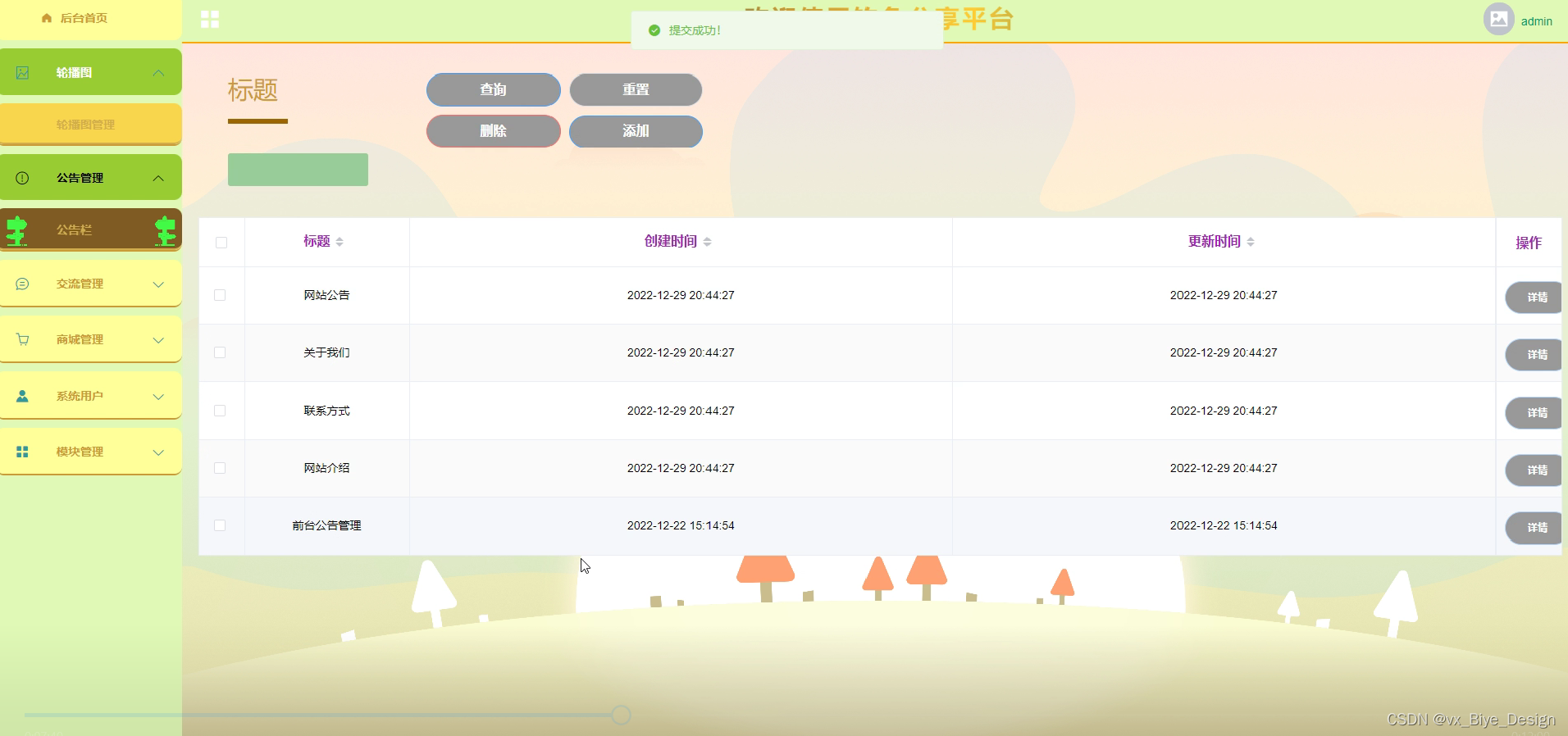The width and height of the screenshot is (1568, 736).
Task: Open the 交流管理 menu
Action: [x=91, y=284]
